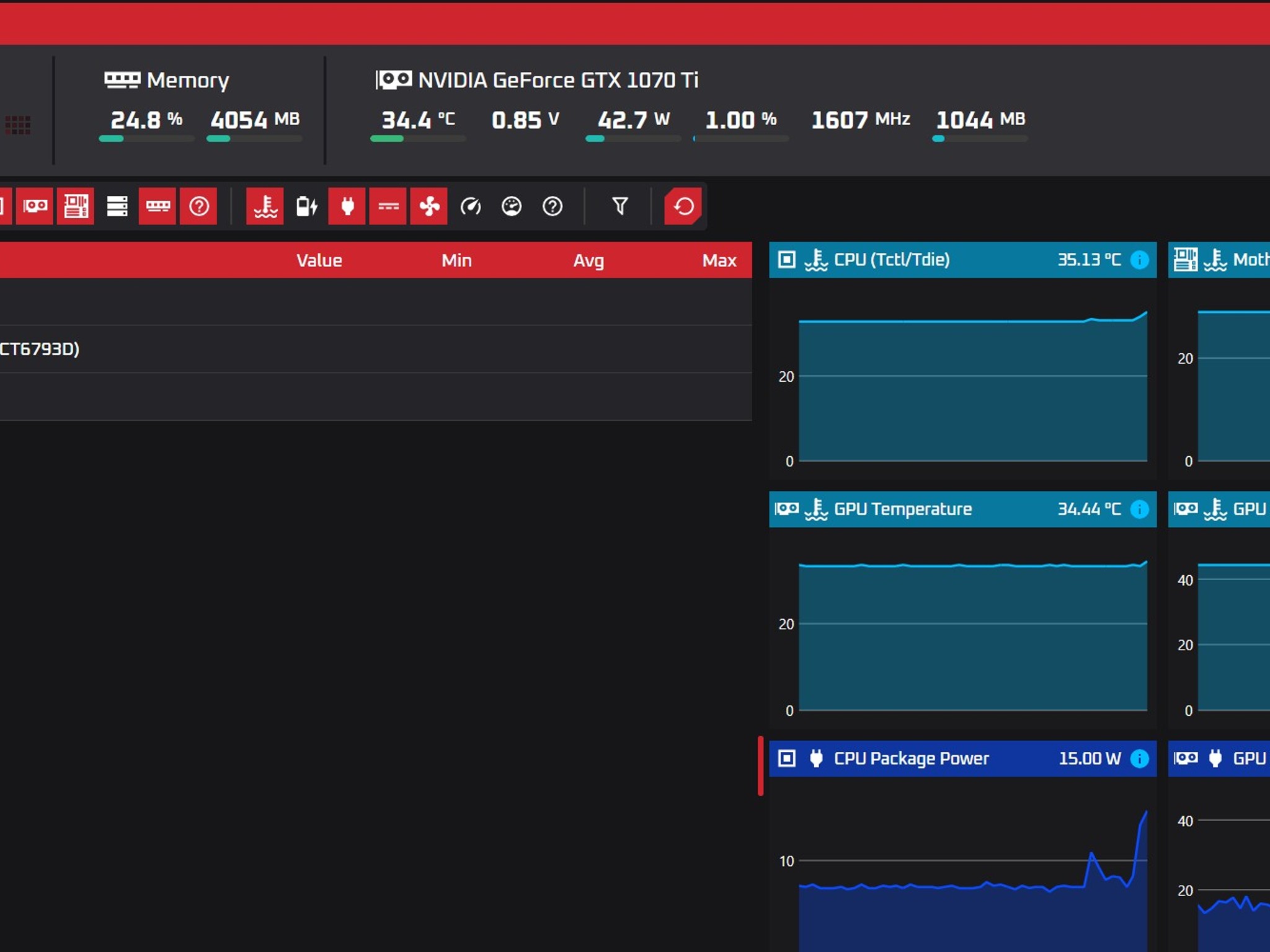Sort table by Max column

719,260
